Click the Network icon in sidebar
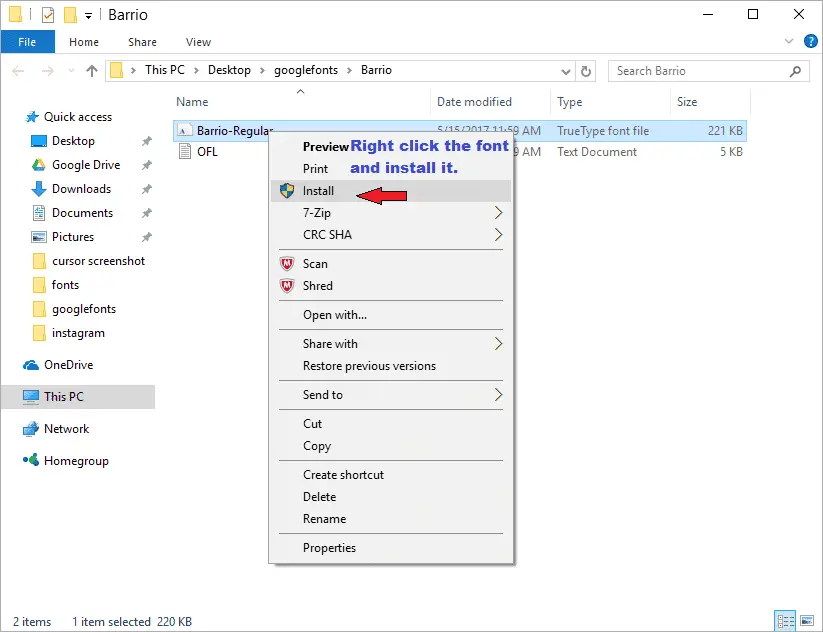 (31, 429)
